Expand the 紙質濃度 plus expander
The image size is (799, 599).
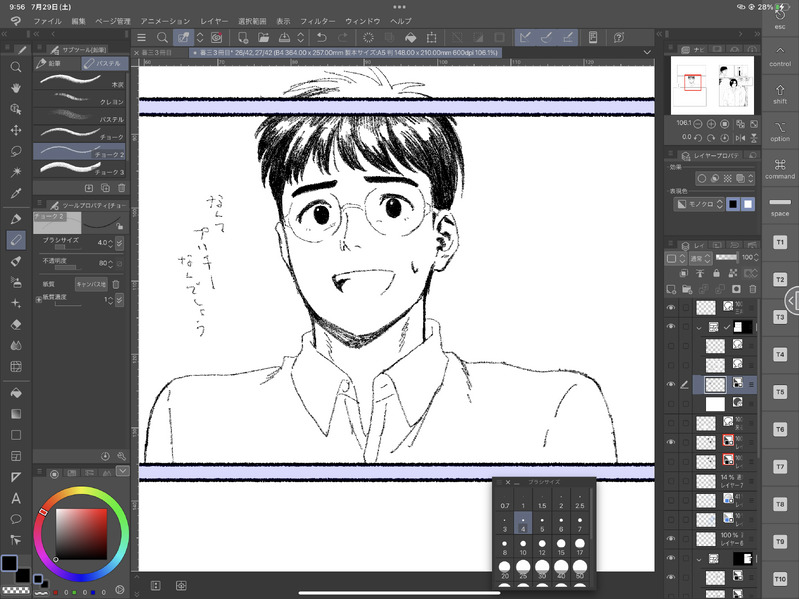[x=39, y=300]
